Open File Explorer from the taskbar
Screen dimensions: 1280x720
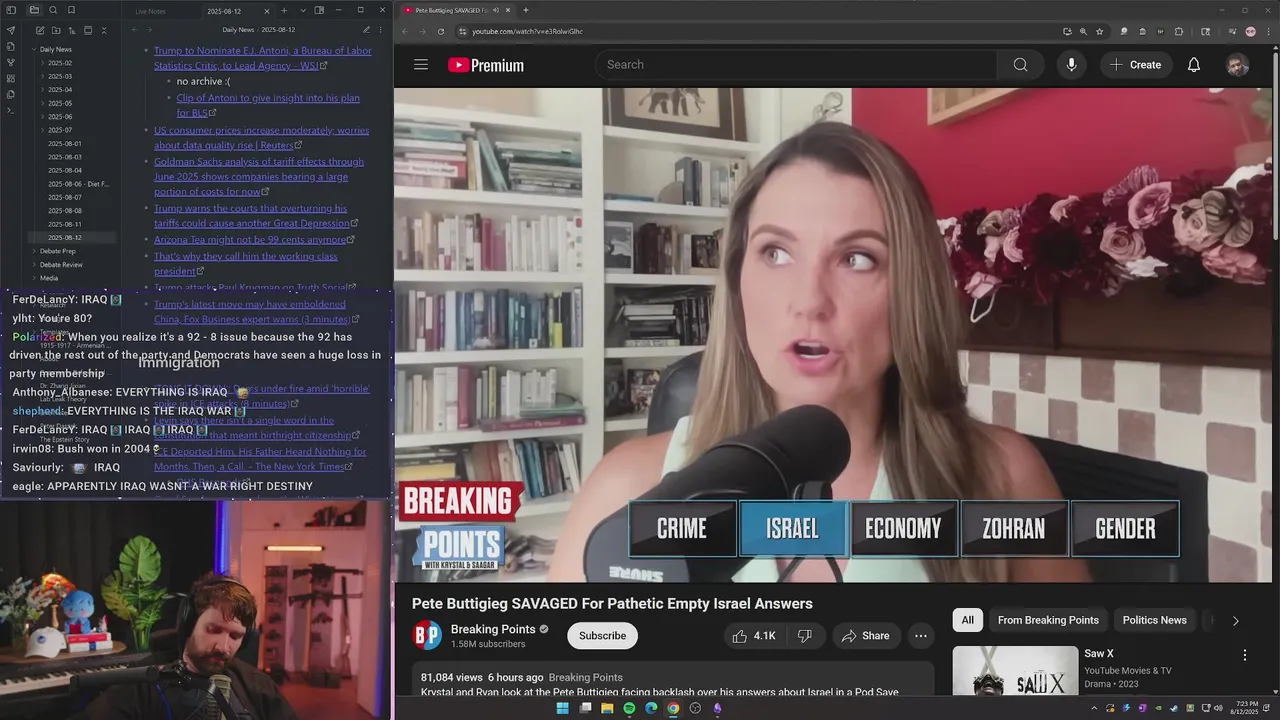pyautogui.click(x=607, y=708)
